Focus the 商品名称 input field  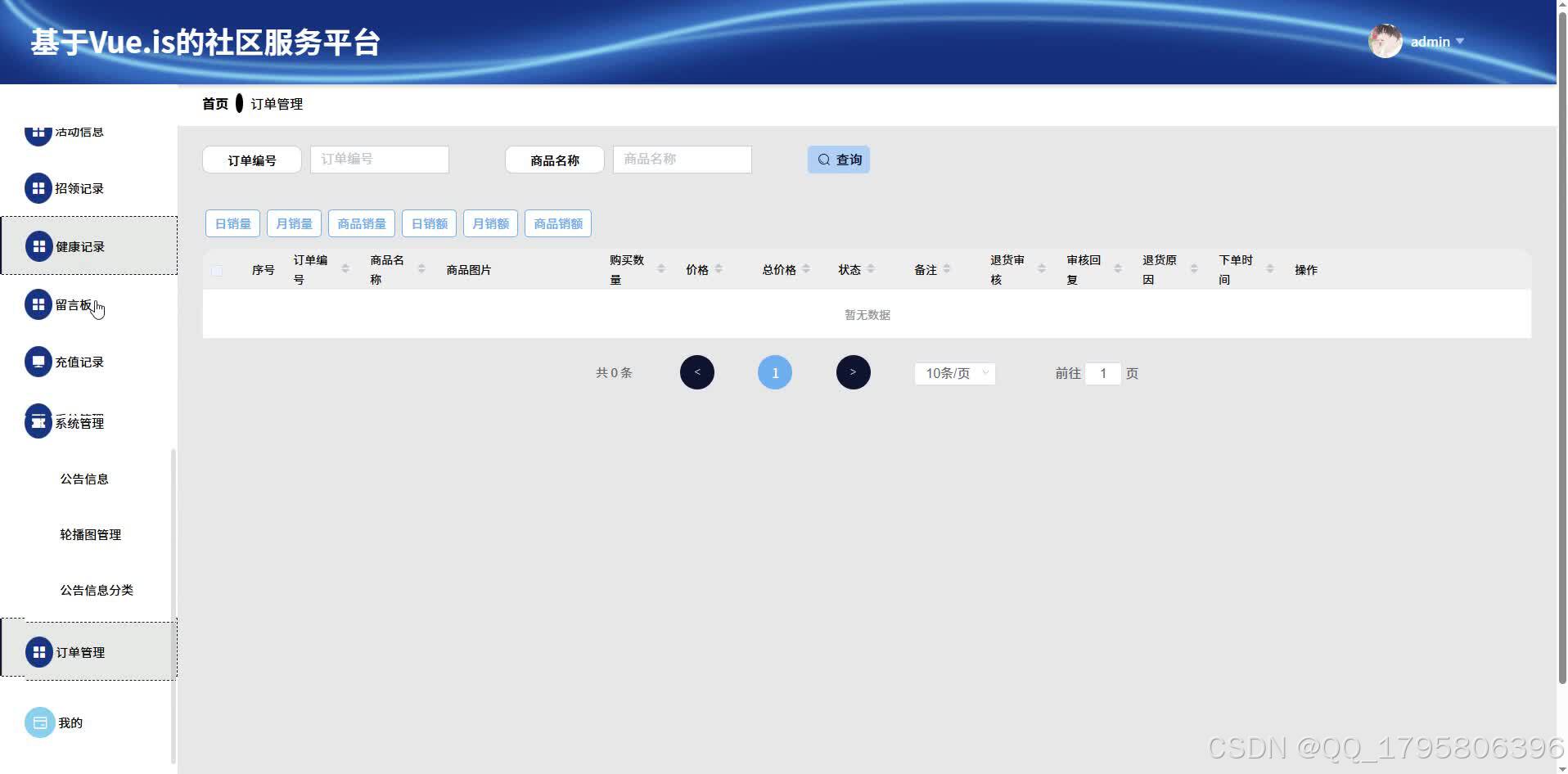(x=683, y=159)
